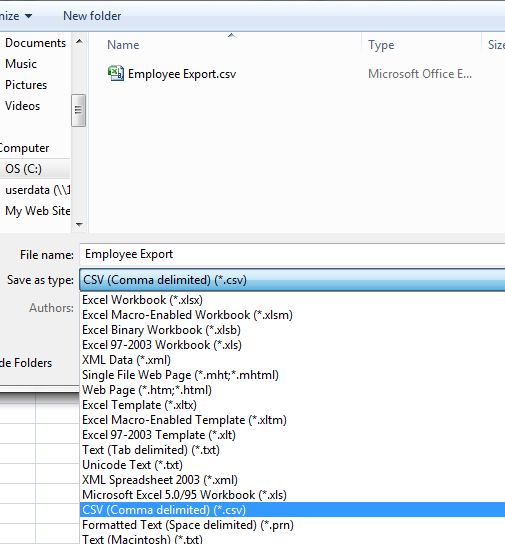Choose XML Spreadsheet 2003 (*.xml)
Viewport: 505px width, 544px height.
click(292, 480)
